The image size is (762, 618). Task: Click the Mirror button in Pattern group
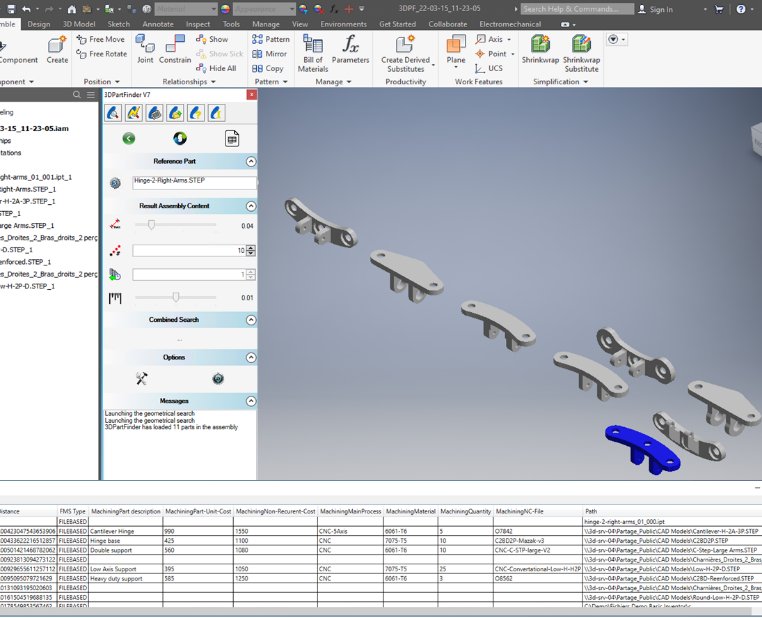coord(269,54)
